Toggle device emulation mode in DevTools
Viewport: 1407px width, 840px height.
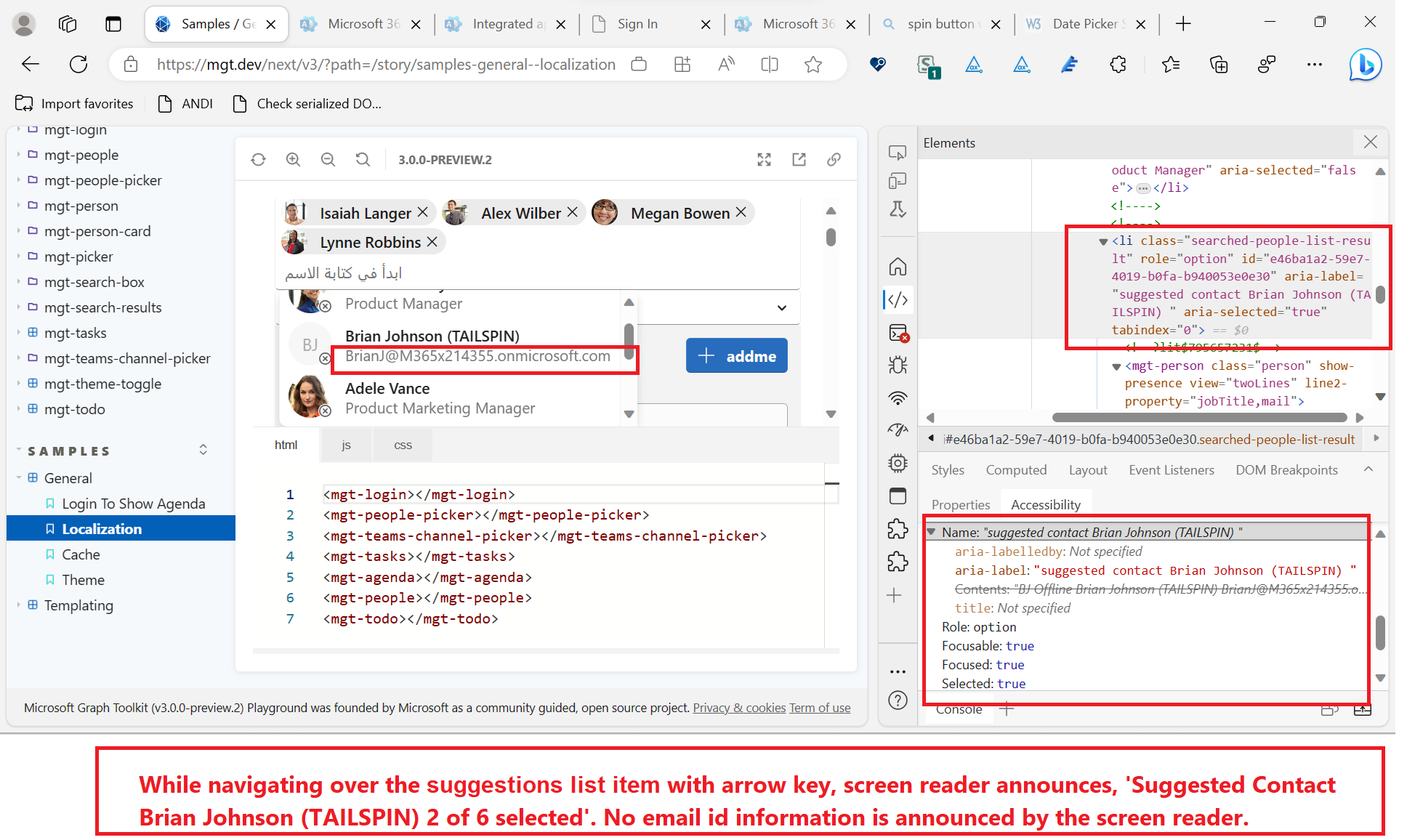click(898, 179)
